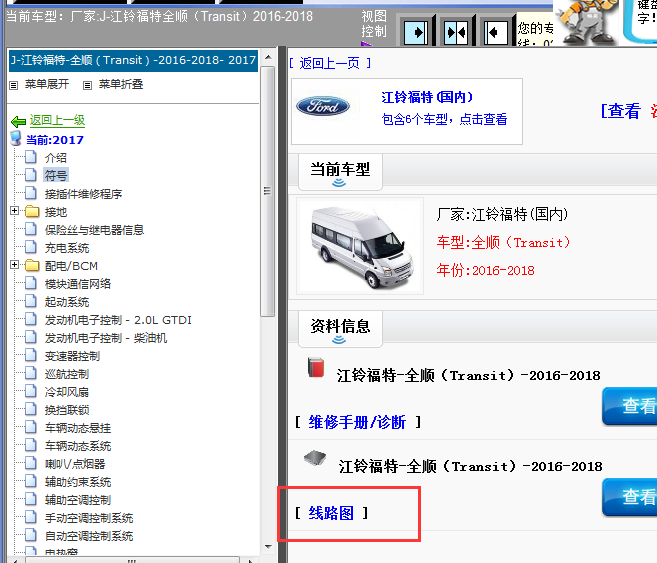Click document icon beside 巡航控制

[31, 373]
